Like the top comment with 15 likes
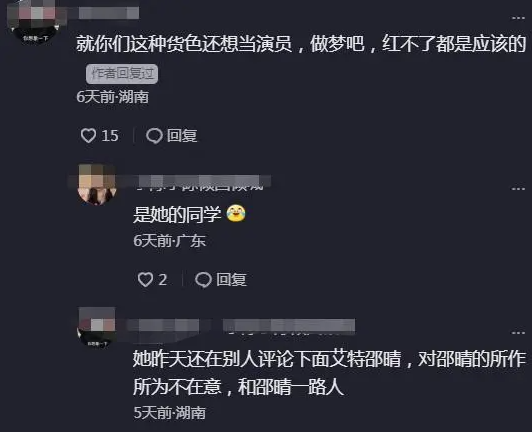 [x=88, y=136]
